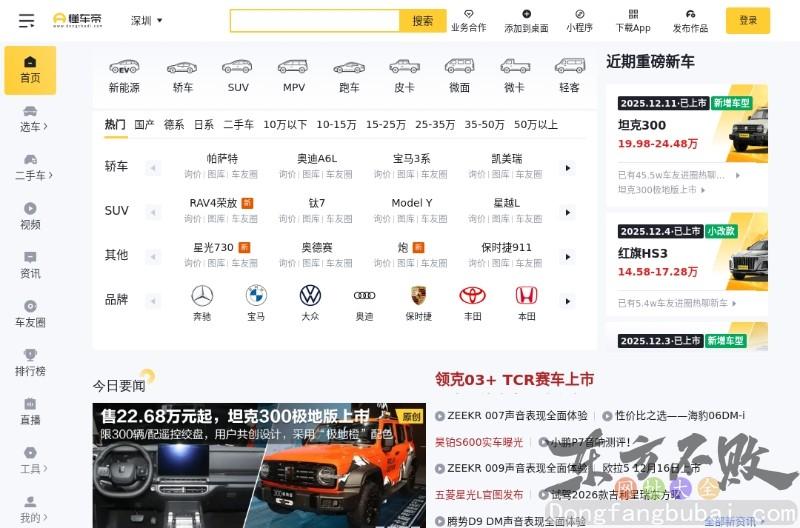Open the 奥迪A6L car link
The image size is (800, 528).
click(317, 159)
